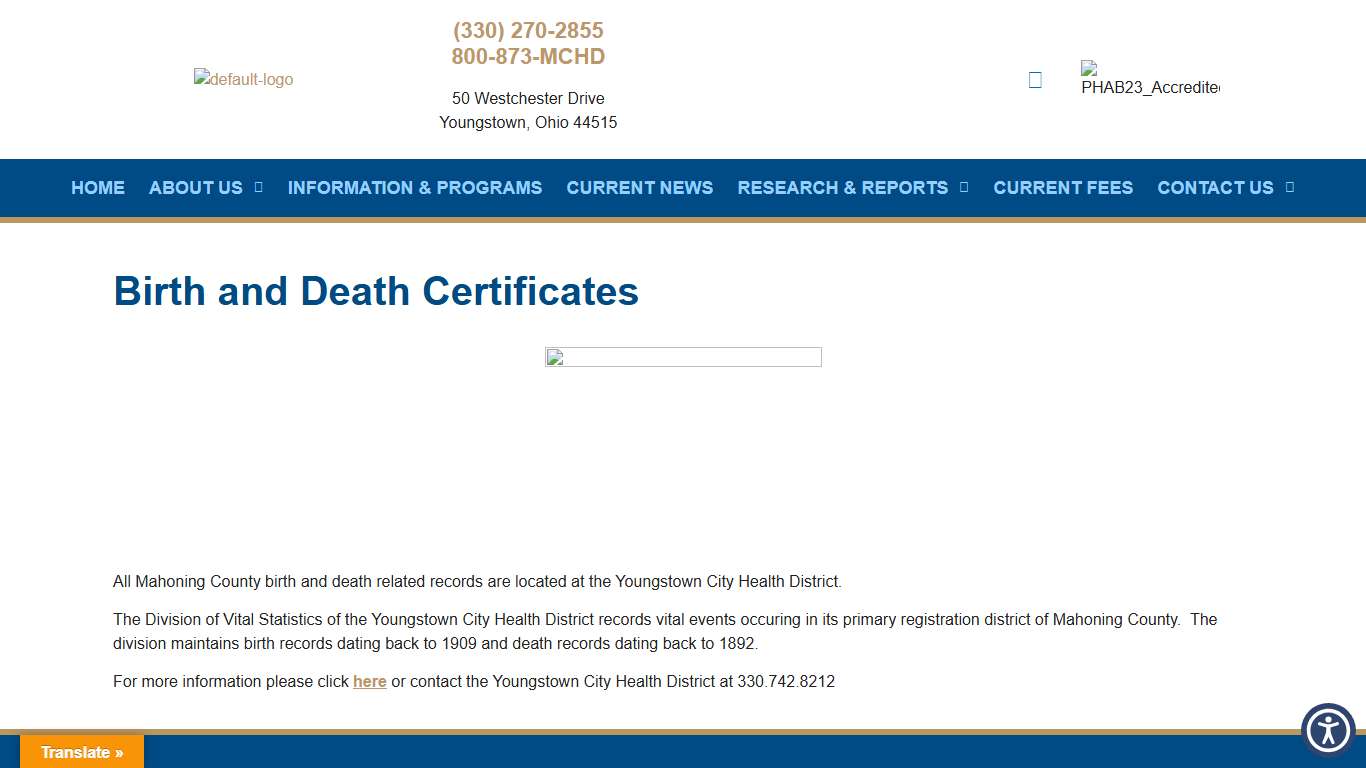1366x768 pixels.
Task: Click the search box icon in the header
Action: pyautogui.click(x=1035, y=79)
